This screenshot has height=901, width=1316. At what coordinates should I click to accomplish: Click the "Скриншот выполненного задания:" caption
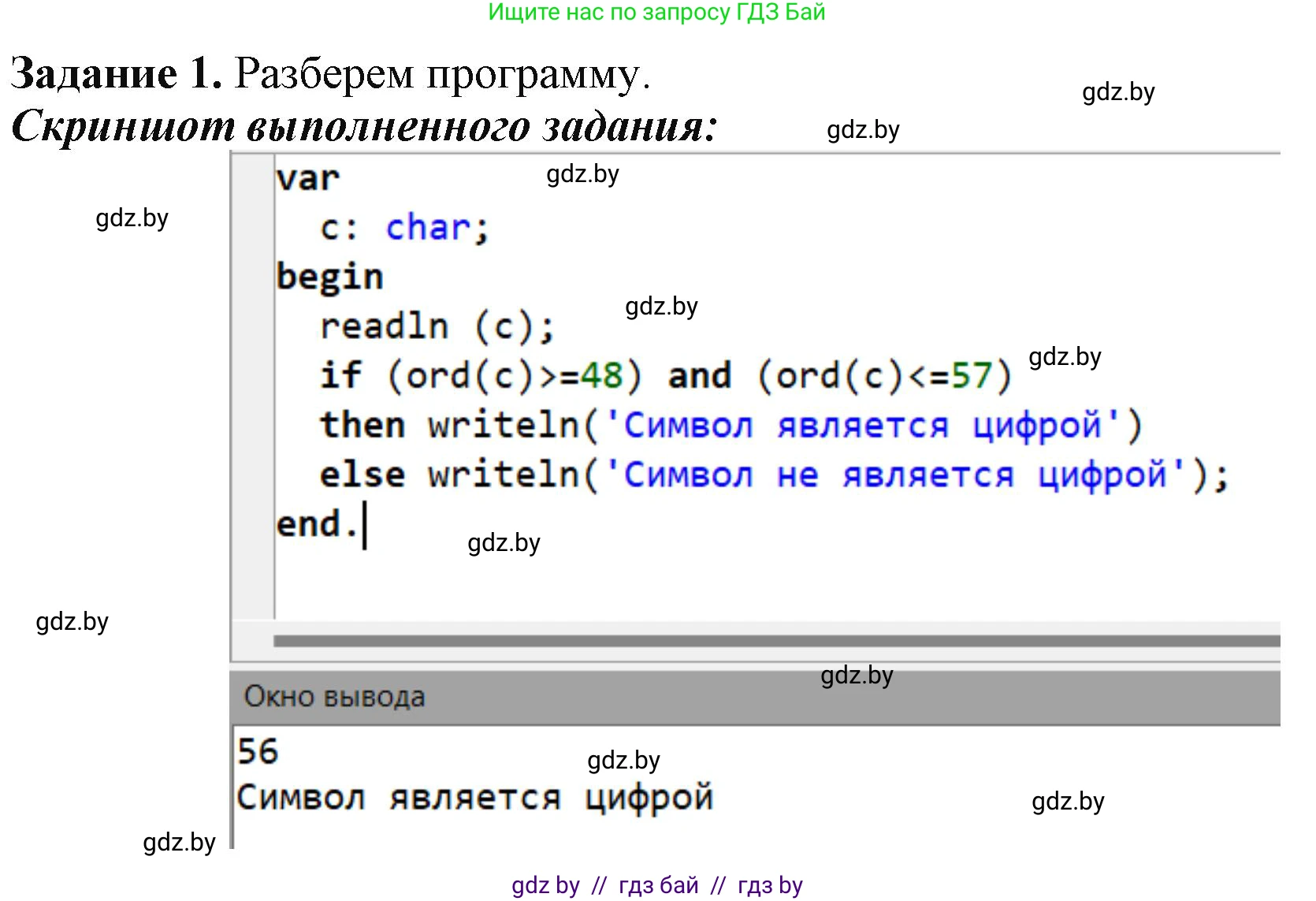364,126
